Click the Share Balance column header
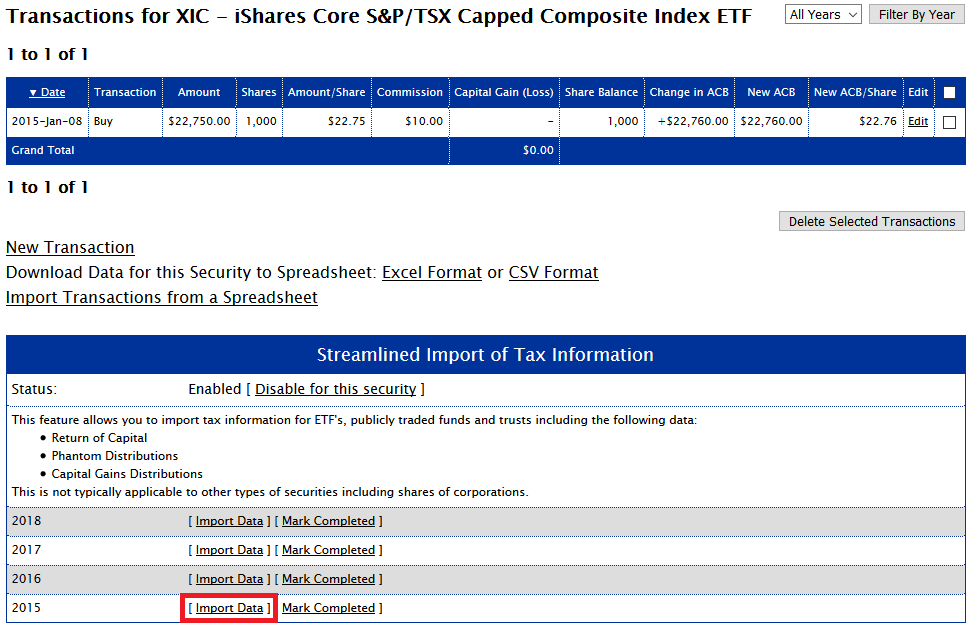The width and height of the screenshot is (973, 631). pos(601,92)
